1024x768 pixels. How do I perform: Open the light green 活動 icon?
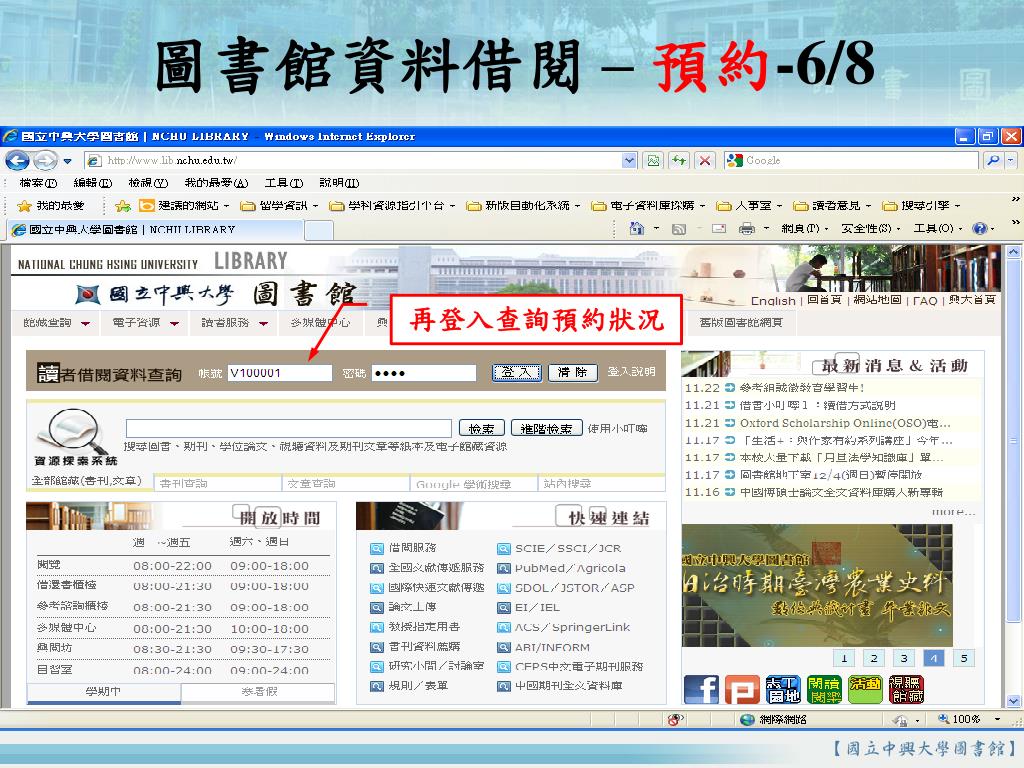click(865, 690)
